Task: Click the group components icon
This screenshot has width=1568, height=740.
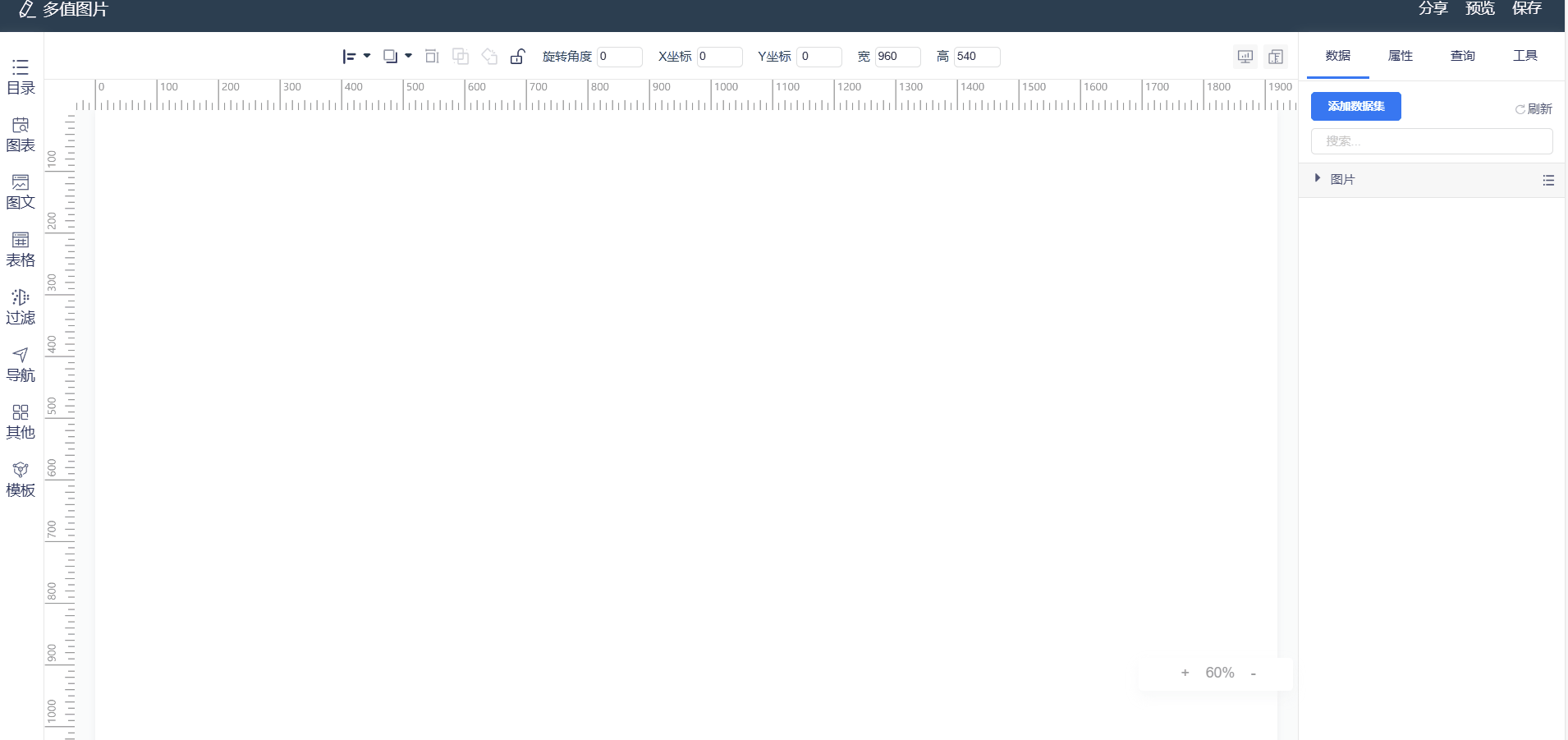Action: click(x=461, y=57)
